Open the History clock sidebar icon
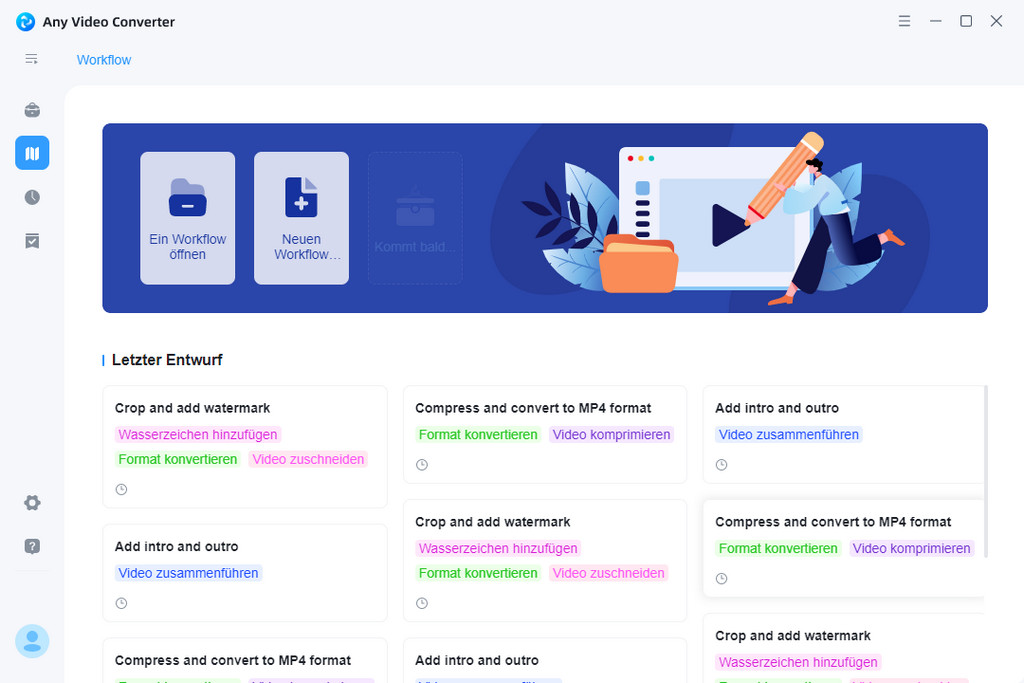 point(32,197)
